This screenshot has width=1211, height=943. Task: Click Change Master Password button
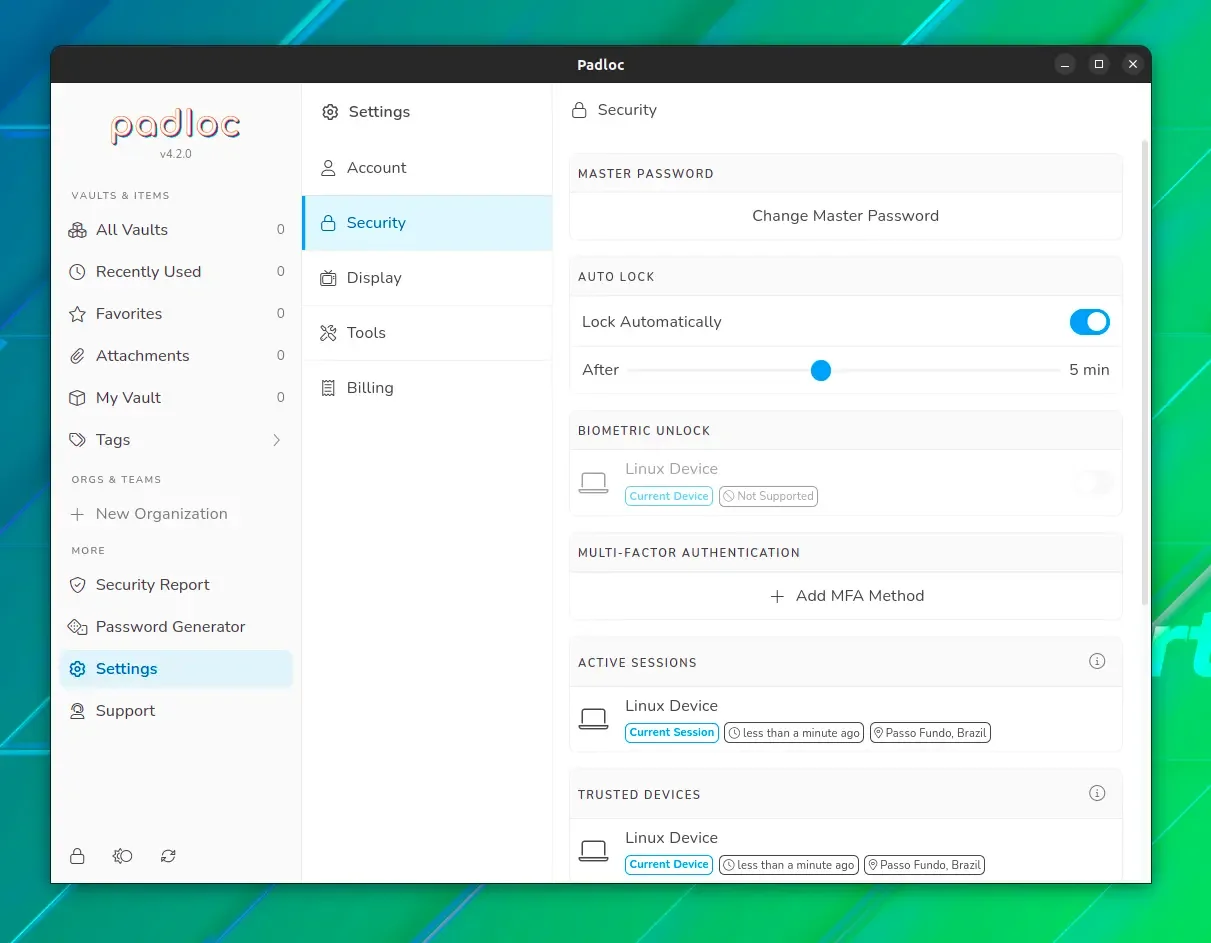click(846, 216)
